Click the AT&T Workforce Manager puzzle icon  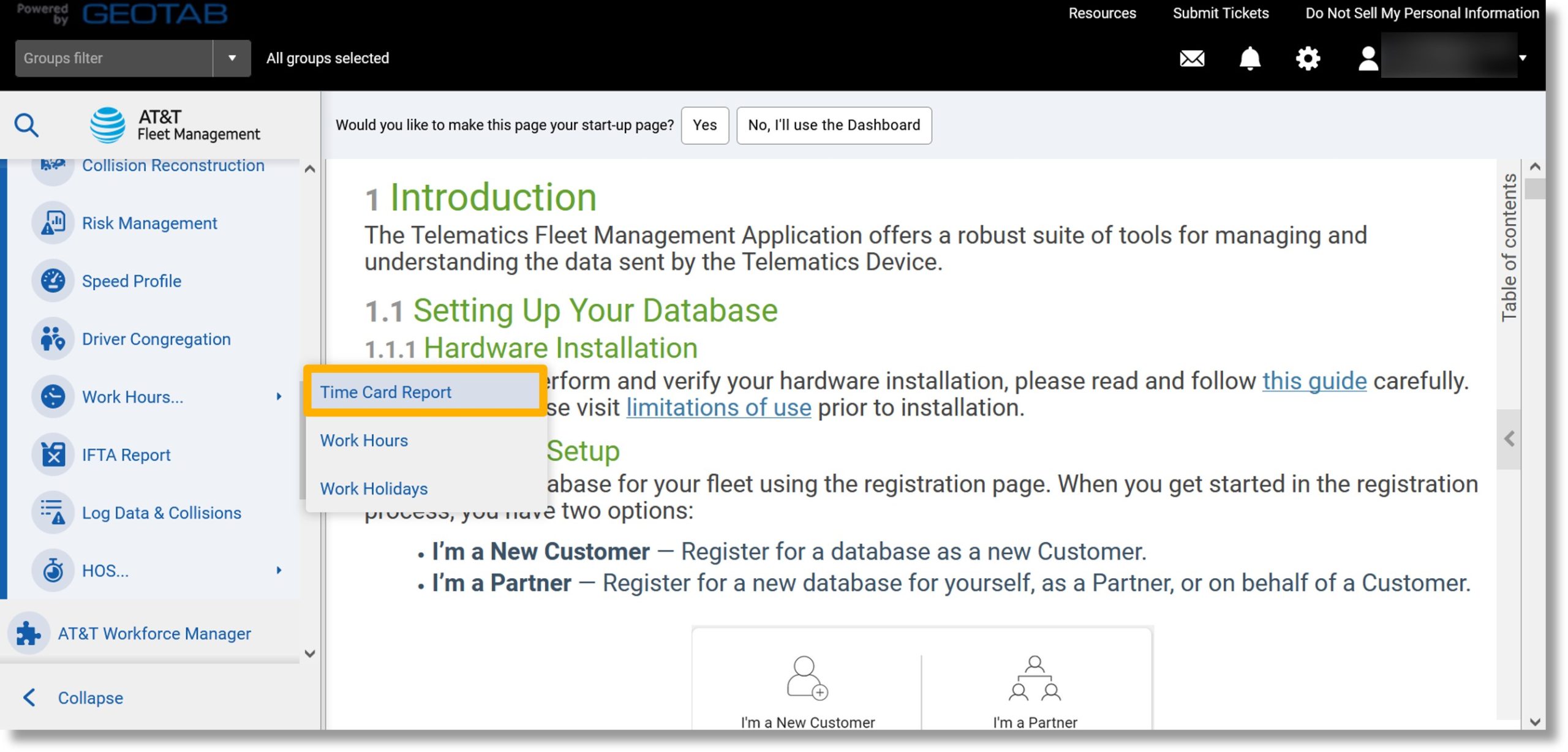[29, 633]
